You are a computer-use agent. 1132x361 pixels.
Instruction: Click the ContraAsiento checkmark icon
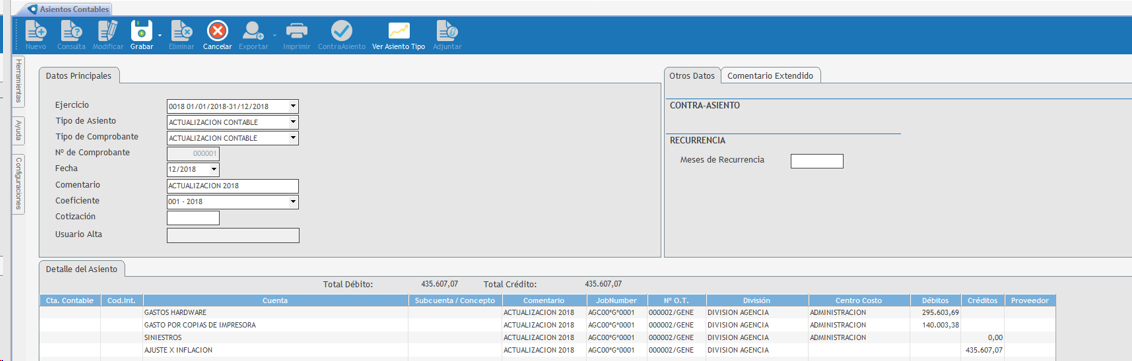click(341, 30)
